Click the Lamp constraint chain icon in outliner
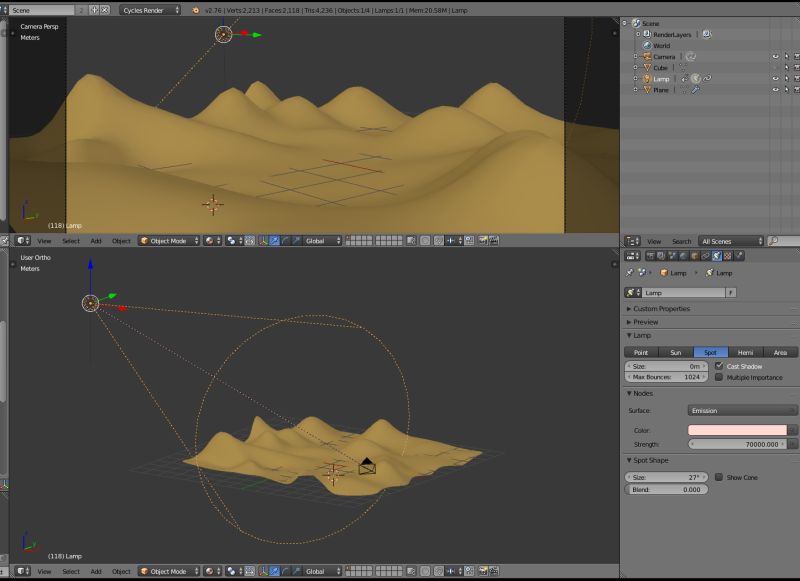Viewport: 800px width, 581px height. coord(707,79)
